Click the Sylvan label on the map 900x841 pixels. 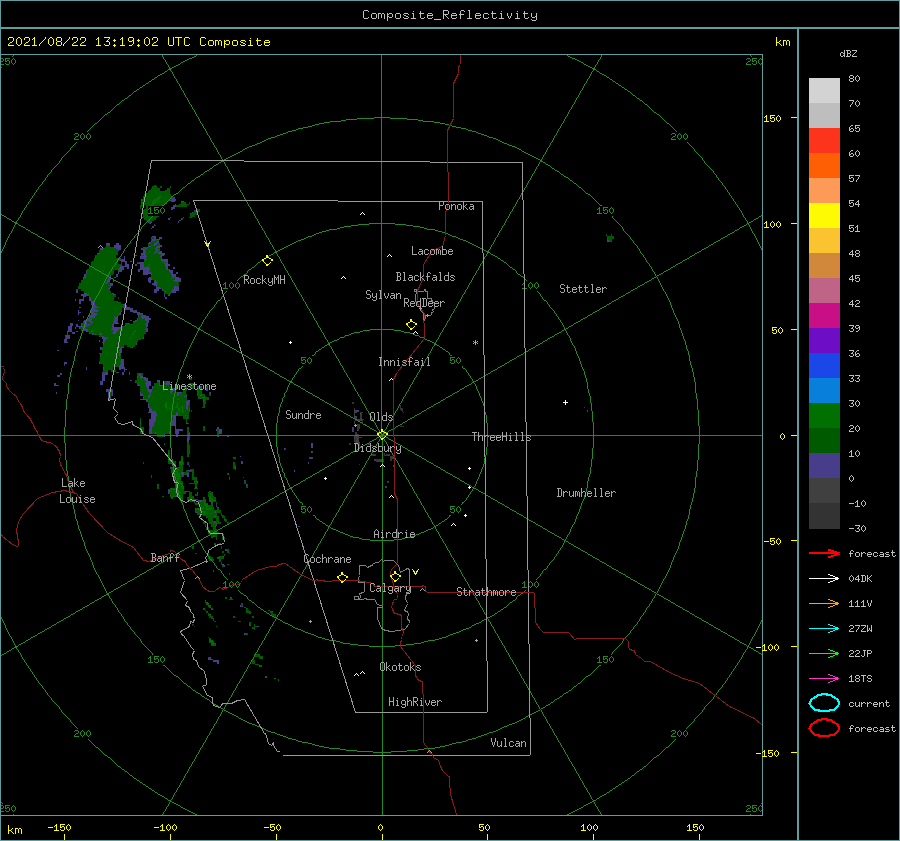(x=383, y=295)
